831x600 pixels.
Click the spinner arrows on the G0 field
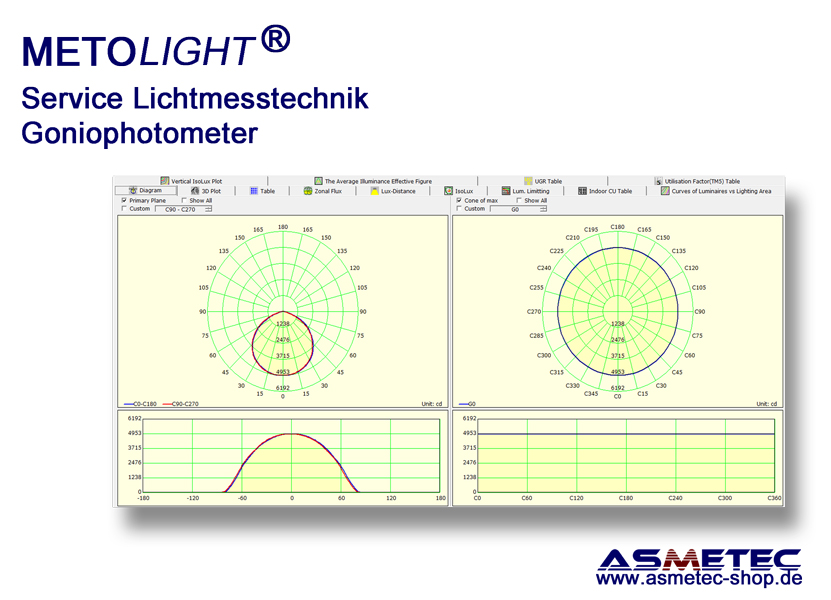543,209
